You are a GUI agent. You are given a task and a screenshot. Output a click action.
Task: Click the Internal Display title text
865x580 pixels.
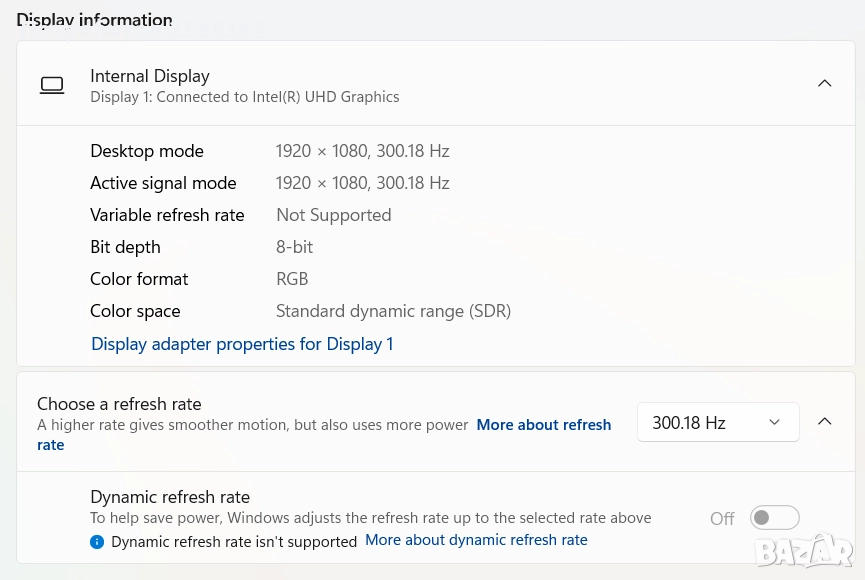click(150, 76)
